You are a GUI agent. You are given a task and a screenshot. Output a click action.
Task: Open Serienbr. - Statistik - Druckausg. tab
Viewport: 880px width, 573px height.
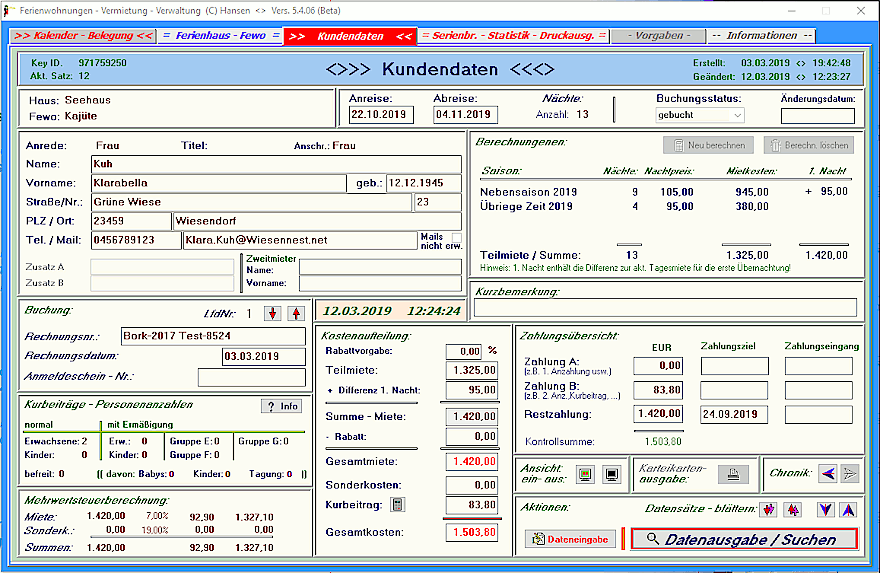point(514,36)
